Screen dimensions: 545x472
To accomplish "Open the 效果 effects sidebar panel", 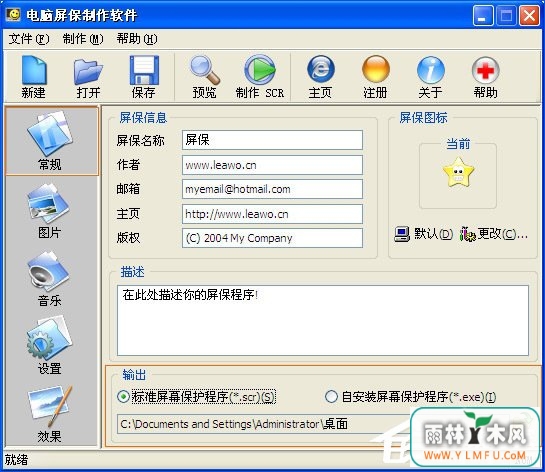I will [x=49, y=414].
